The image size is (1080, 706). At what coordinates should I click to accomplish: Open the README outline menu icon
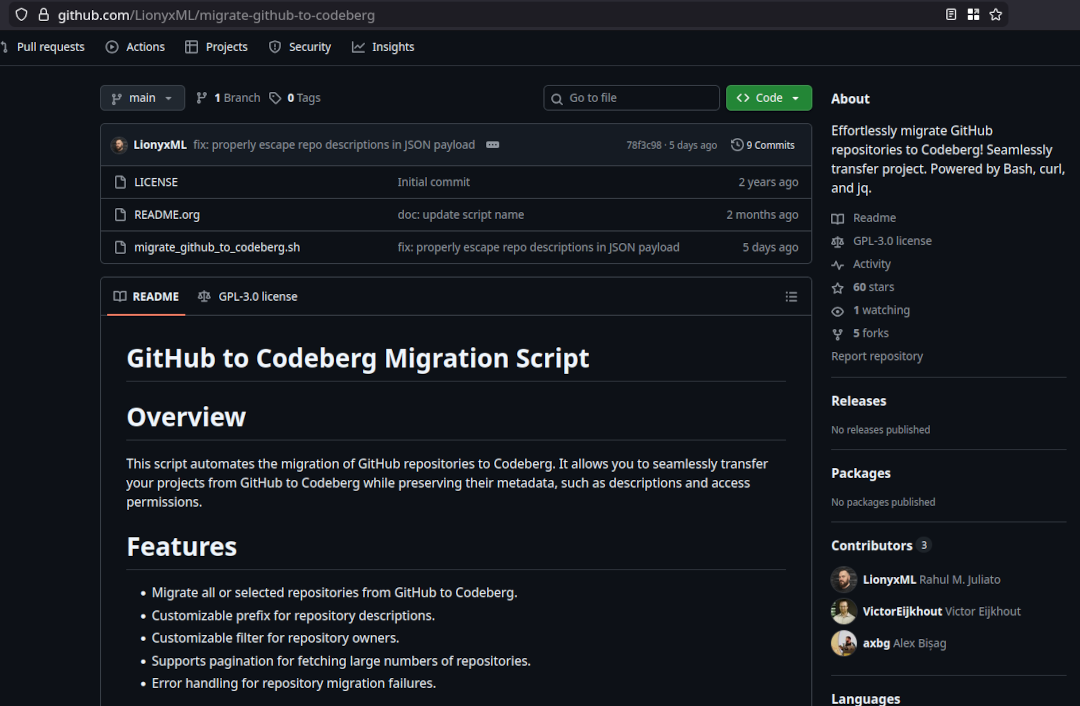(791, 296)
